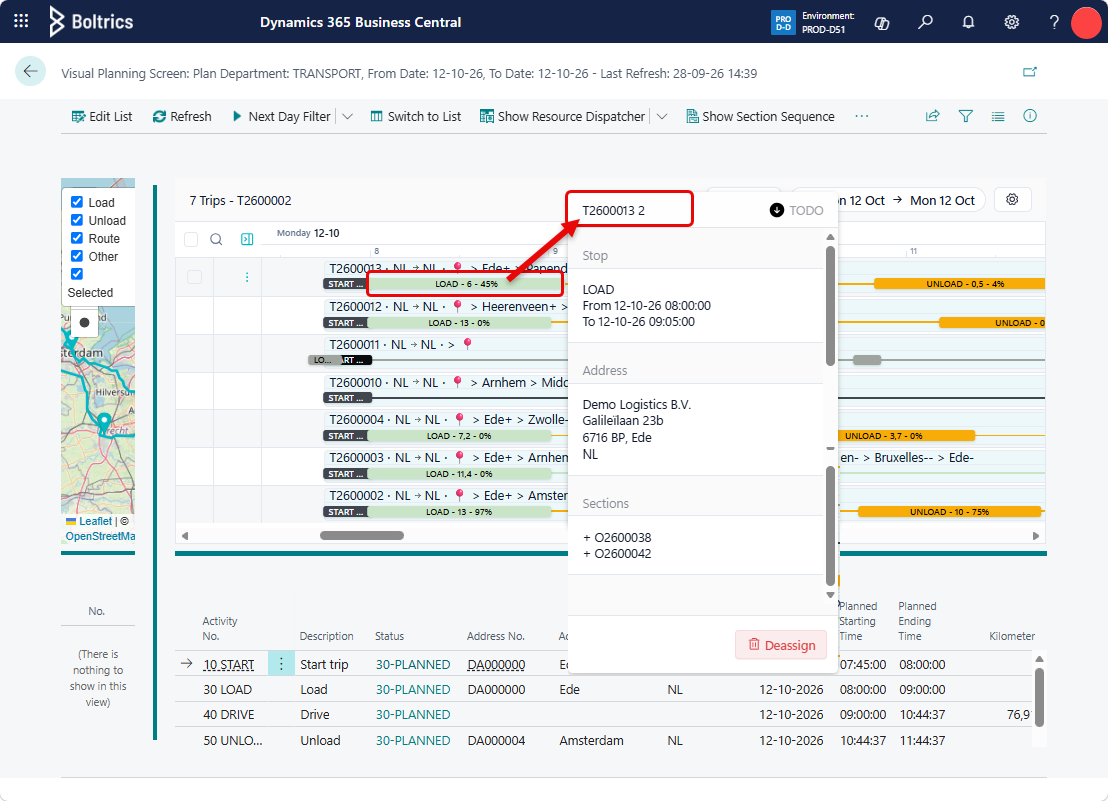Open planner settings gear near date range
1108x801 pixels.
[1012, 200]
